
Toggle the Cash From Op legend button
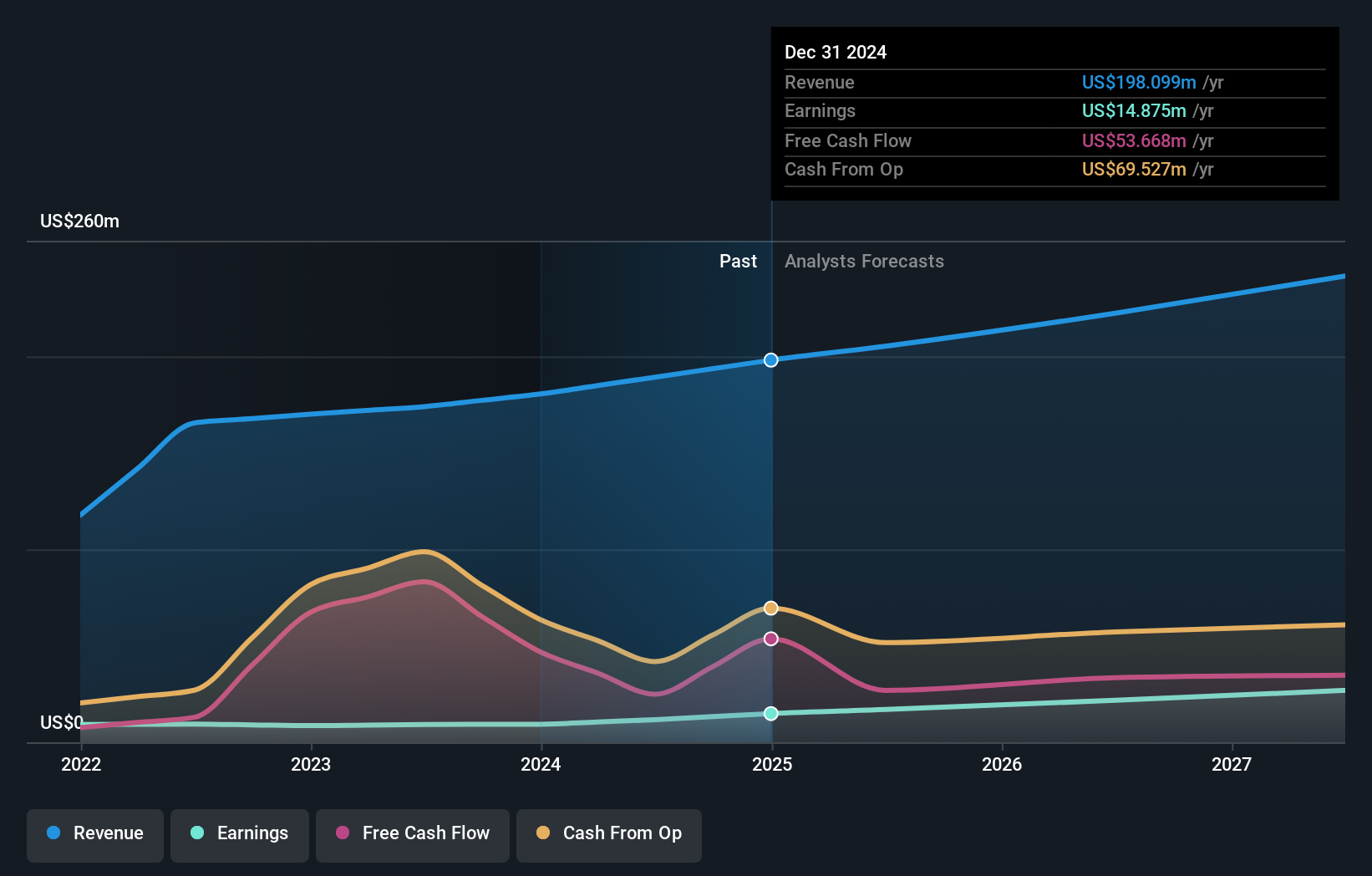point(609,835)
